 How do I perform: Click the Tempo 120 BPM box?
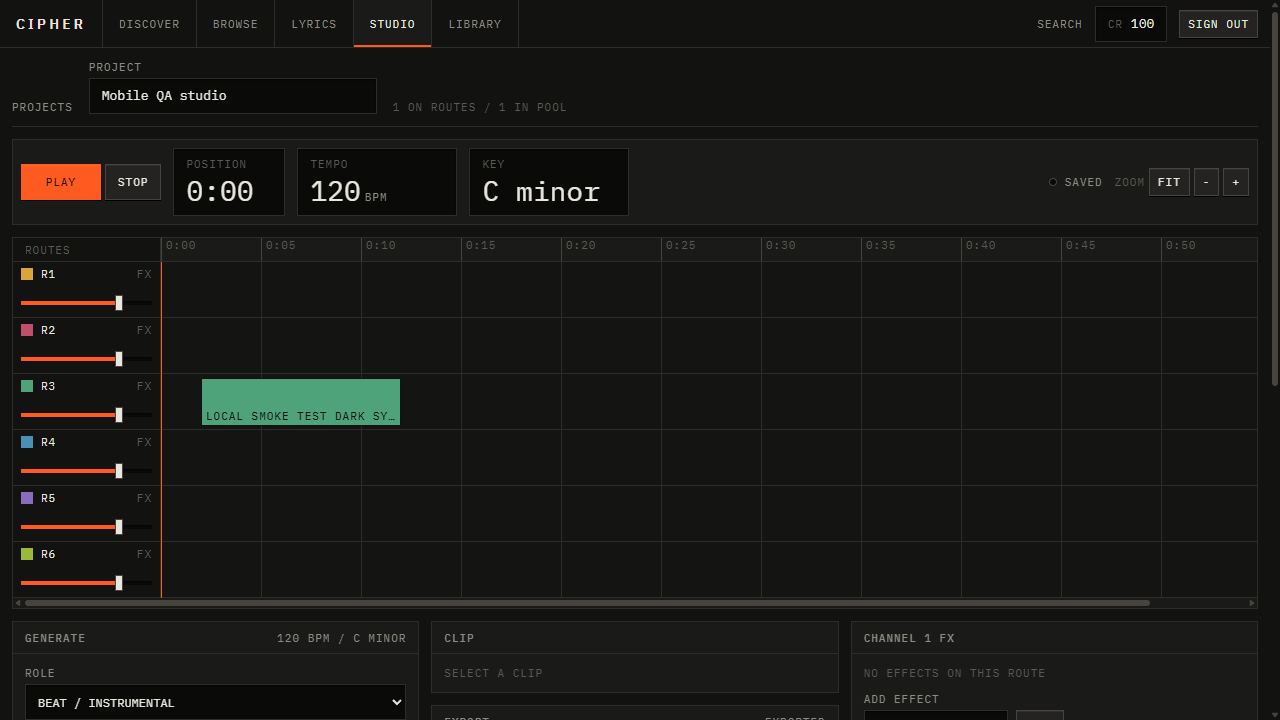pos(377,182)
